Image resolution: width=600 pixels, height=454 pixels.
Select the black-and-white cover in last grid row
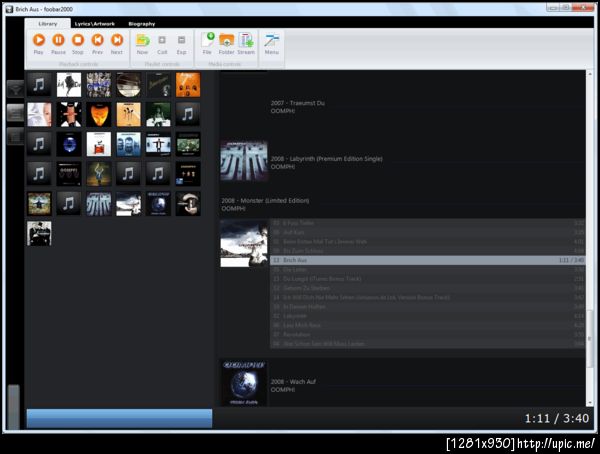point(39,234)
